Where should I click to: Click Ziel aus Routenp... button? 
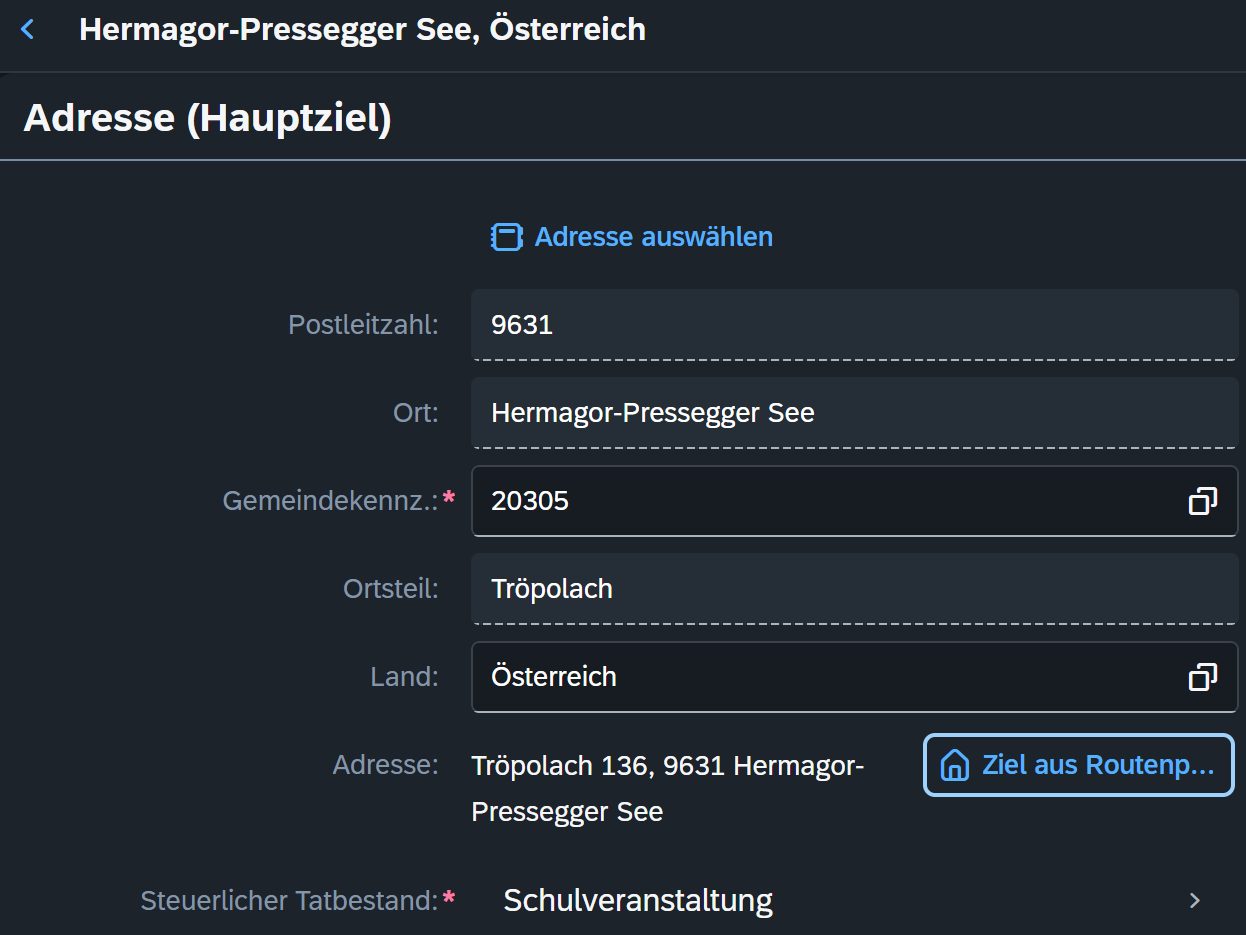coord(1078,765)
